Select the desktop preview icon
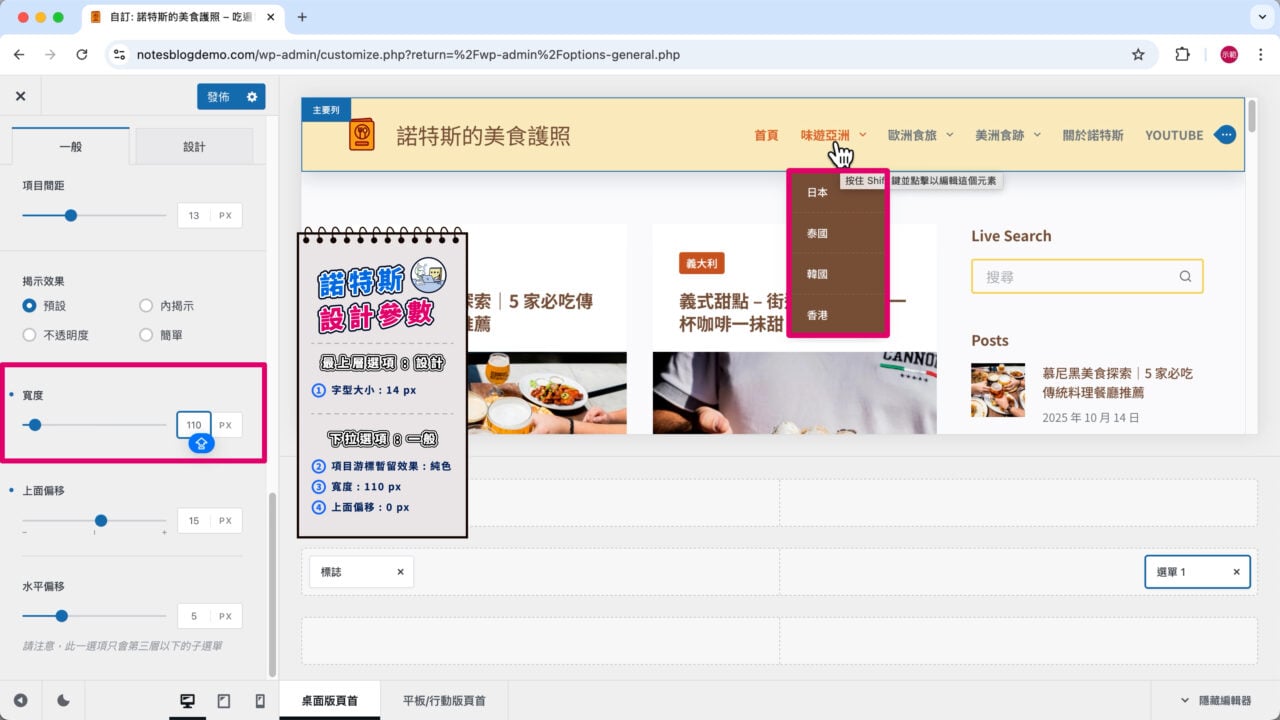Image resolution: width=1280 pixels, height=720 pixels. tap(188, 700)
